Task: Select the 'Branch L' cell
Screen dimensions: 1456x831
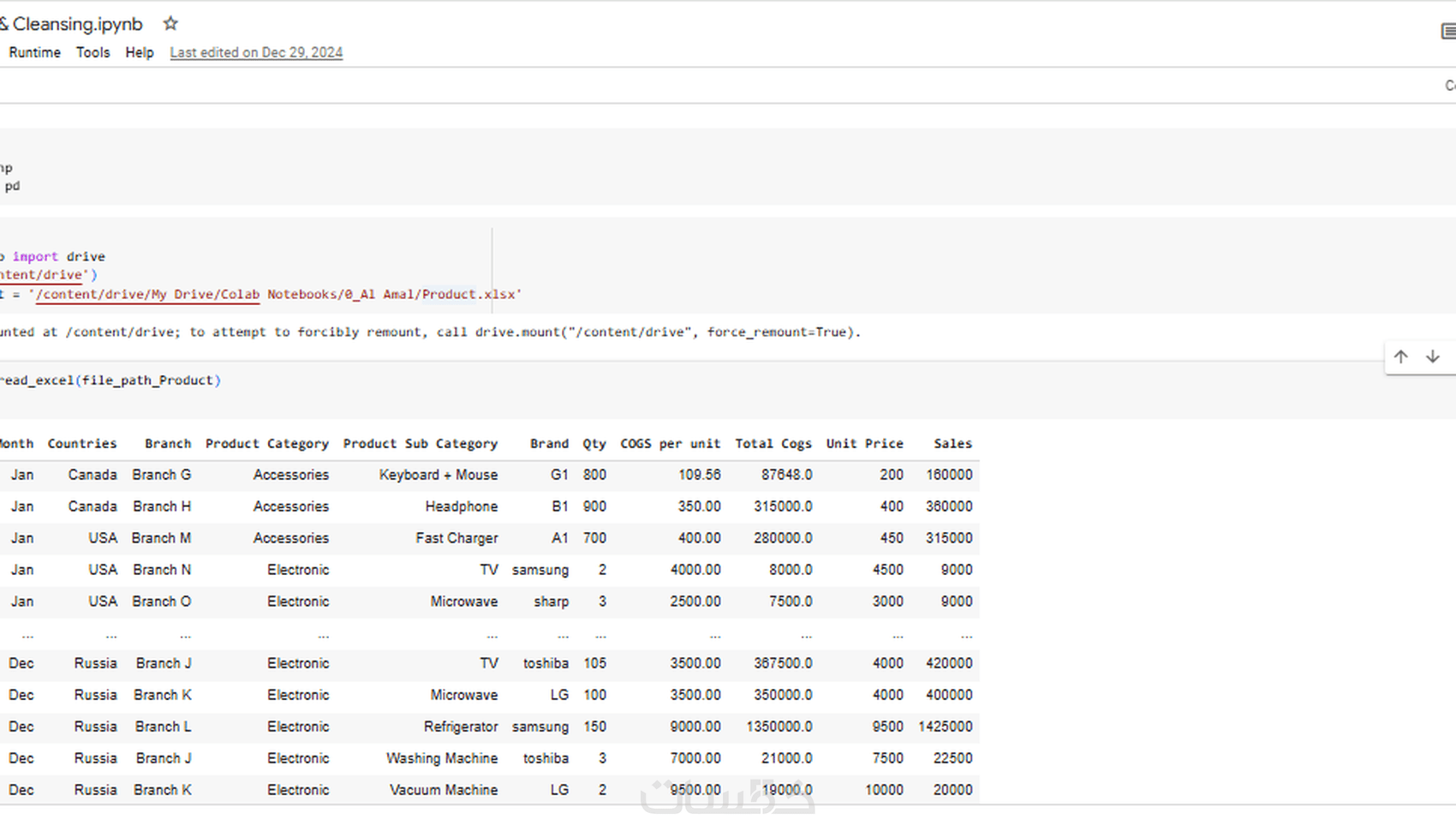Action: click(x=164, y=726)
